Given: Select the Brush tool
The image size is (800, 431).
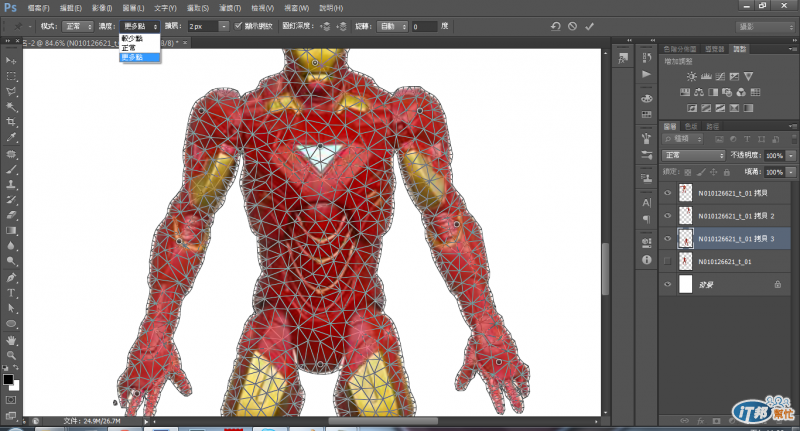Looking at the screenshot, I should [11, 169].
